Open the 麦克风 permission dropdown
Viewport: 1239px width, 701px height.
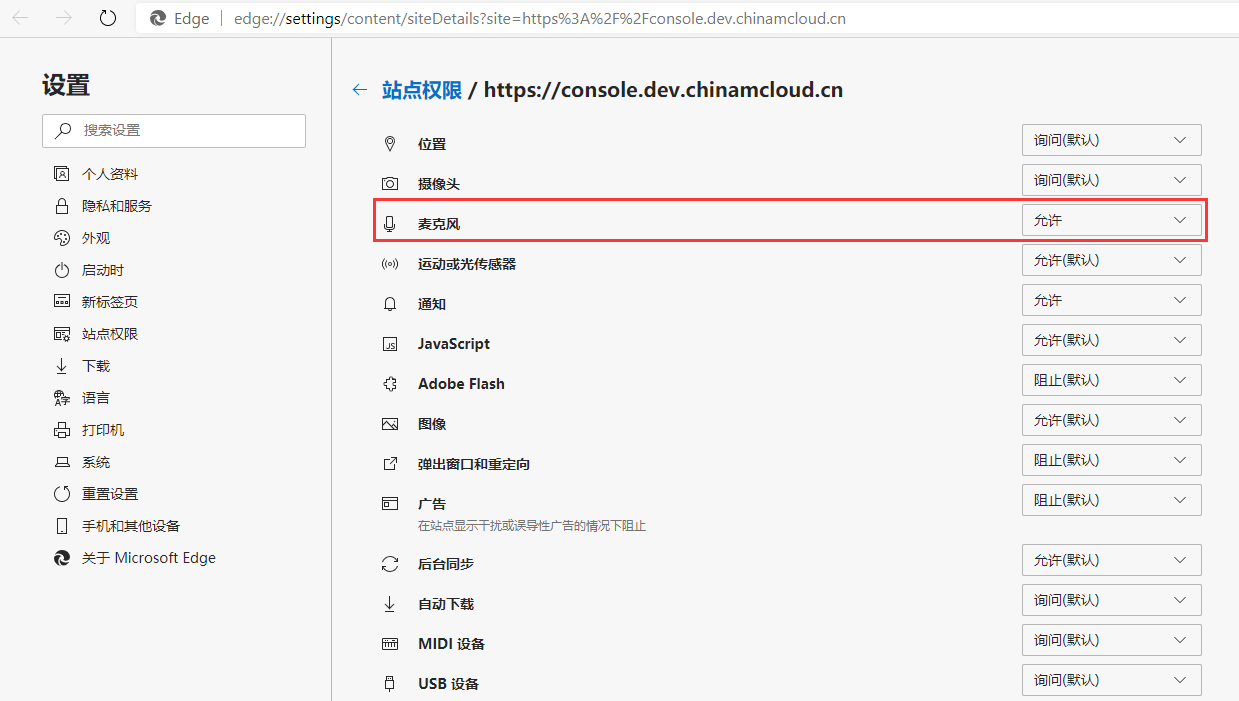1111,220
